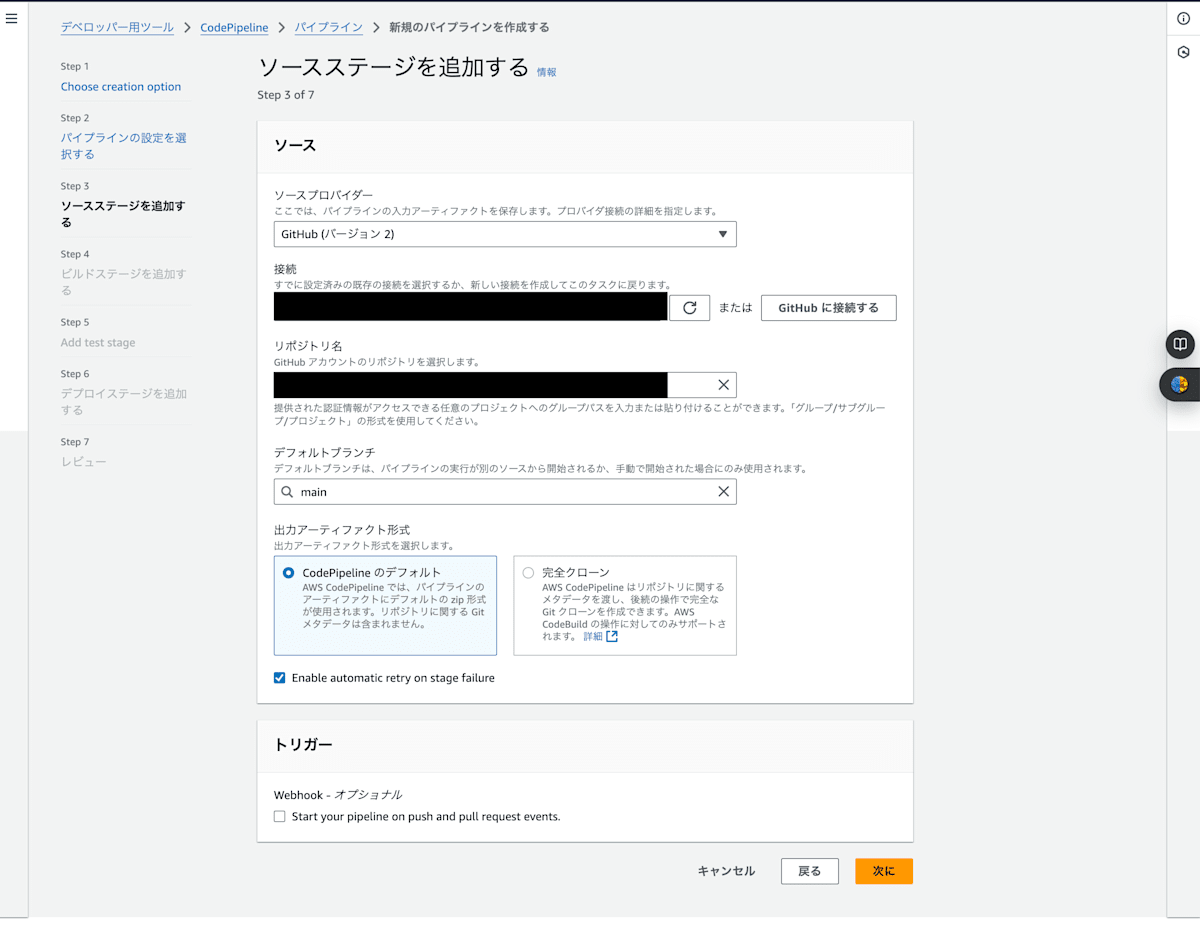This screenshot has height=941, width=1200.
Task: Open the book tutorial icon button
Action: point(1180,344)
